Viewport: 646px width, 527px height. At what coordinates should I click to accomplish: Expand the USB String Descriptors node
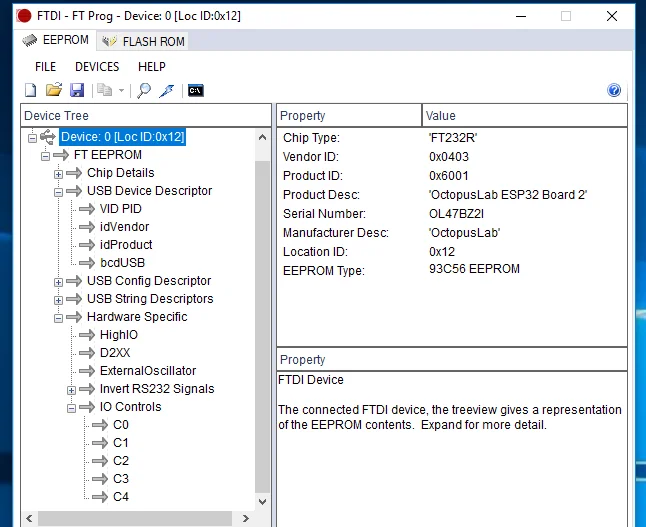[x=59, y=300]
